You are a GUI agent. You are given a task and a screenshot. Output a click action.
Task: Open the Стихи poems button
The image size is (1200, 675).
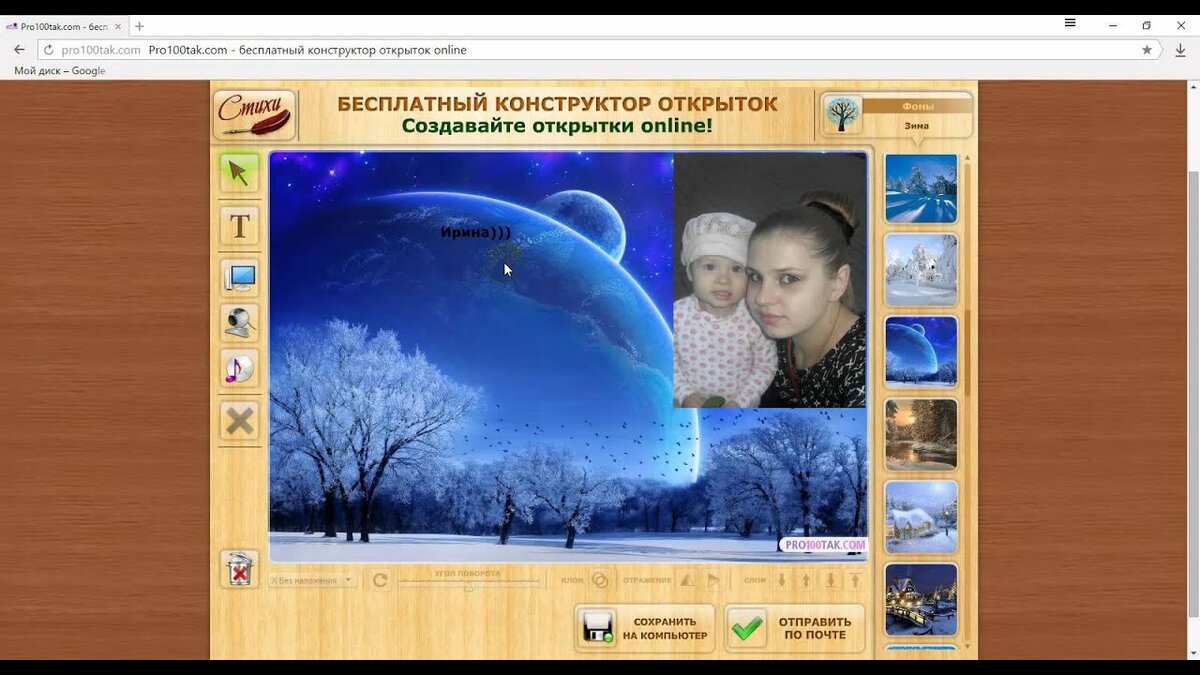click(x=255, y=115)
